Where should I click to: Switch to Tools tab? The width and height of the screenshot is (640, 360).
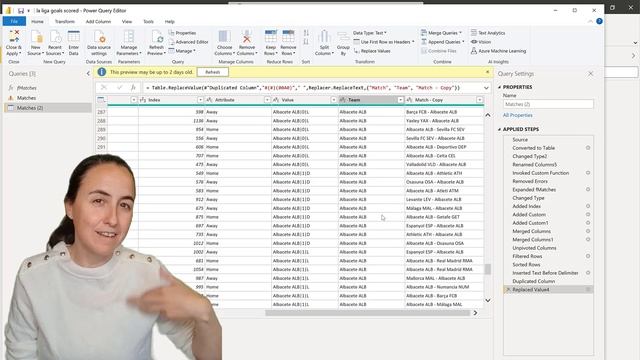click(x=148, y=21)
